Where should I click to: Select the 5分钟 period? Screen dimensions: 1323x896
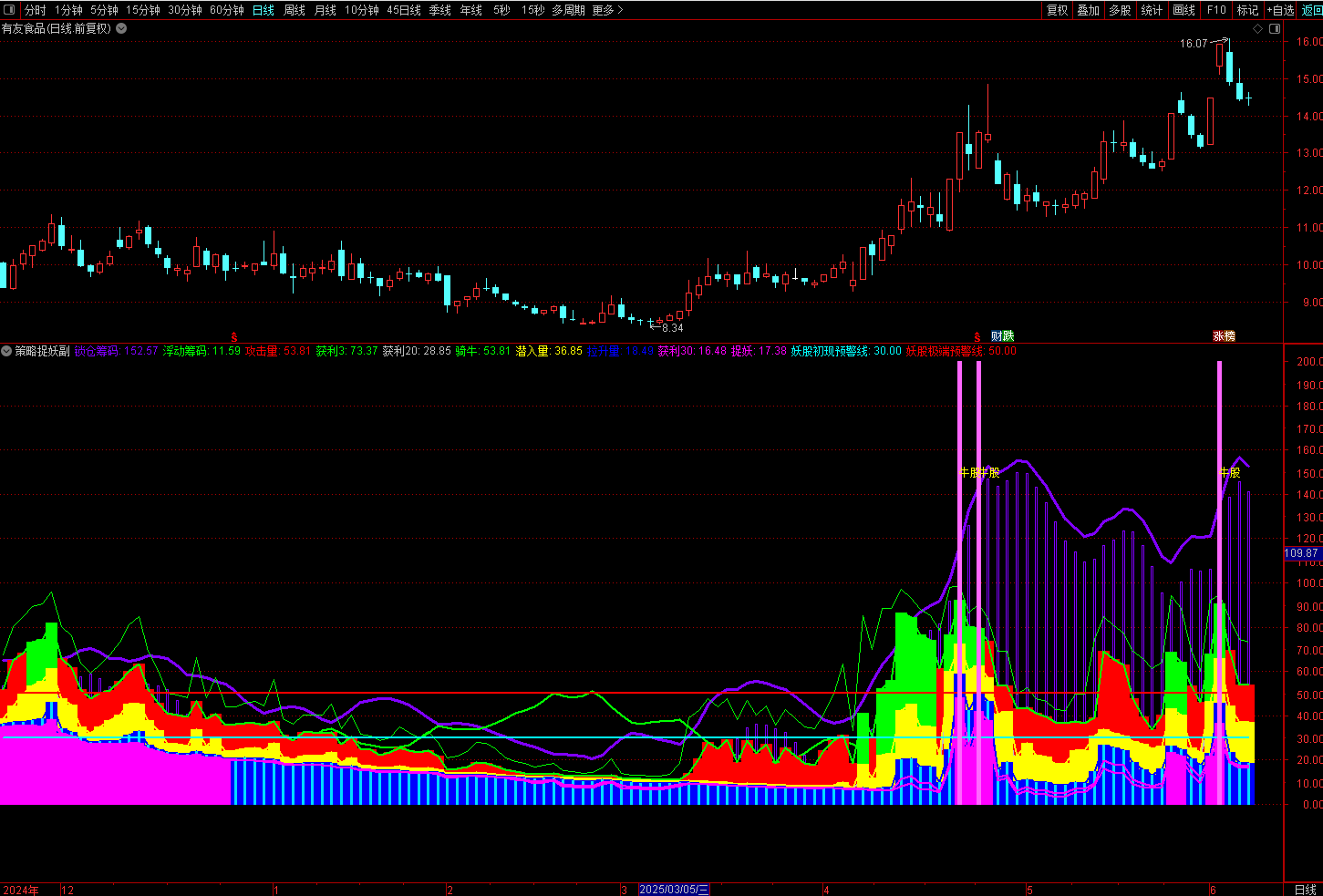[104, 10]
